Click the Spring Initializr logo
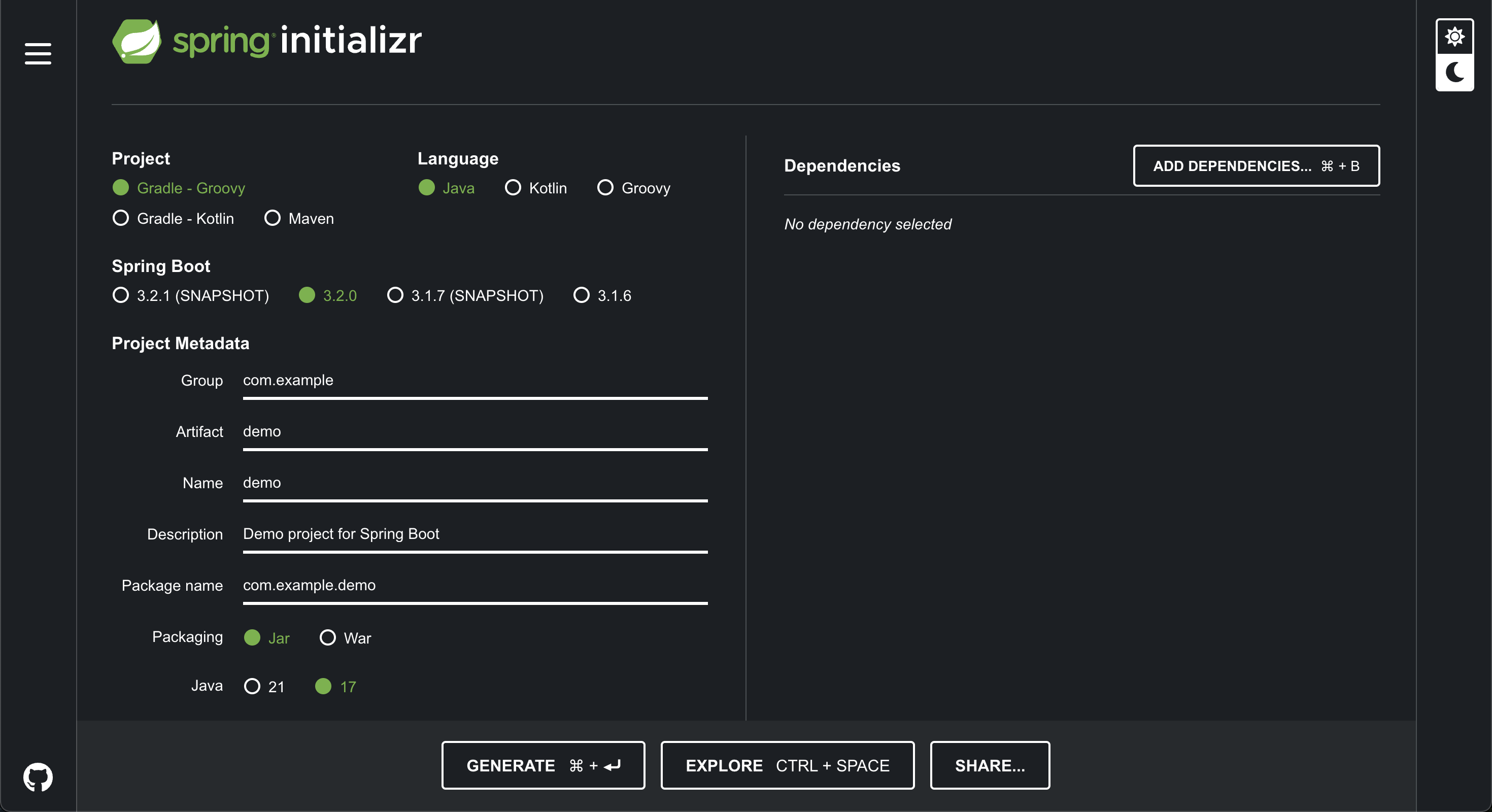The width and height of the screenshot is (1492, 812). point(267,41)
